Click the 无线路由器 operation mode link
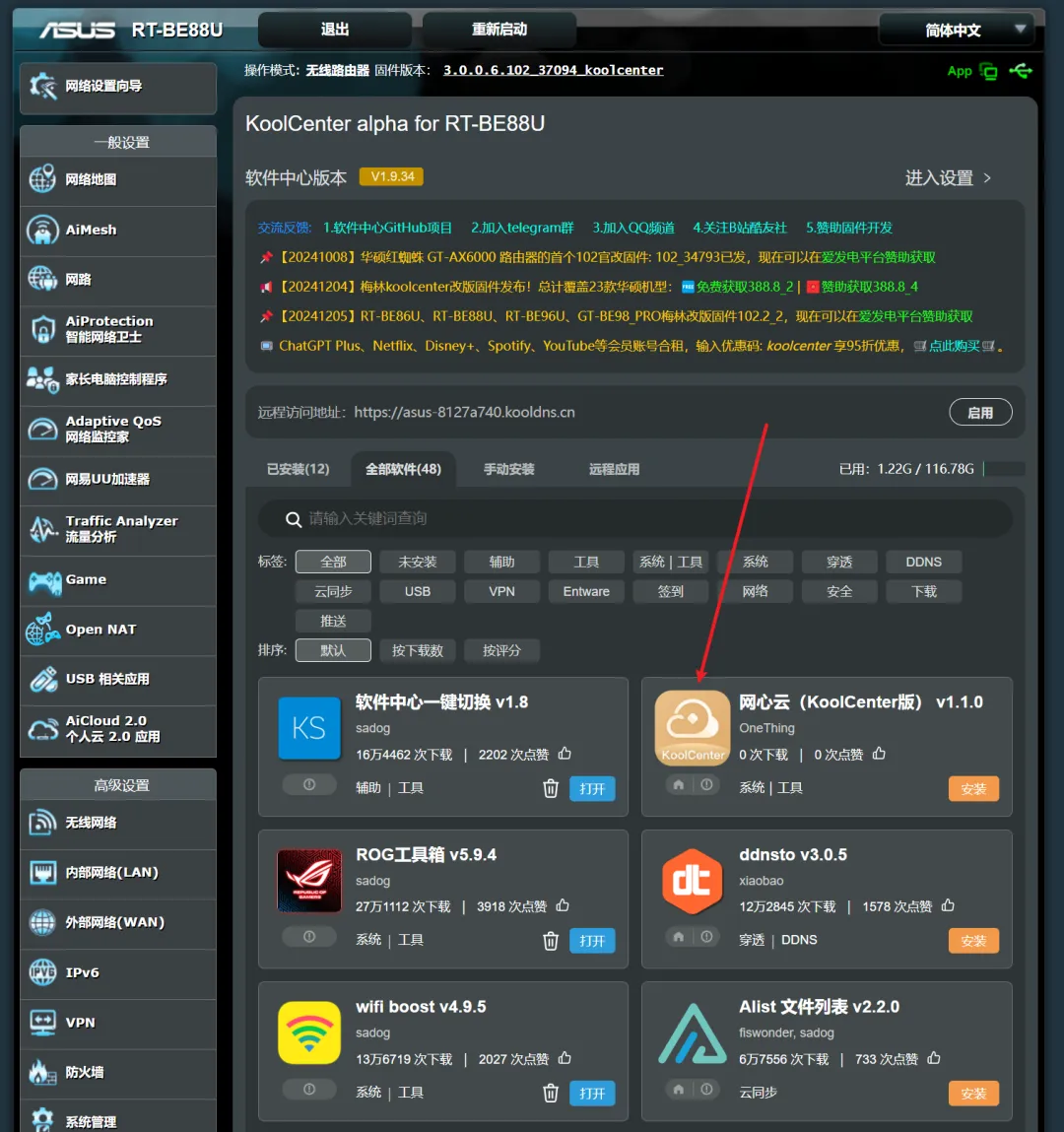Screen dimensions: 1064x1132 pyautogui.click(x=337, y=70)
